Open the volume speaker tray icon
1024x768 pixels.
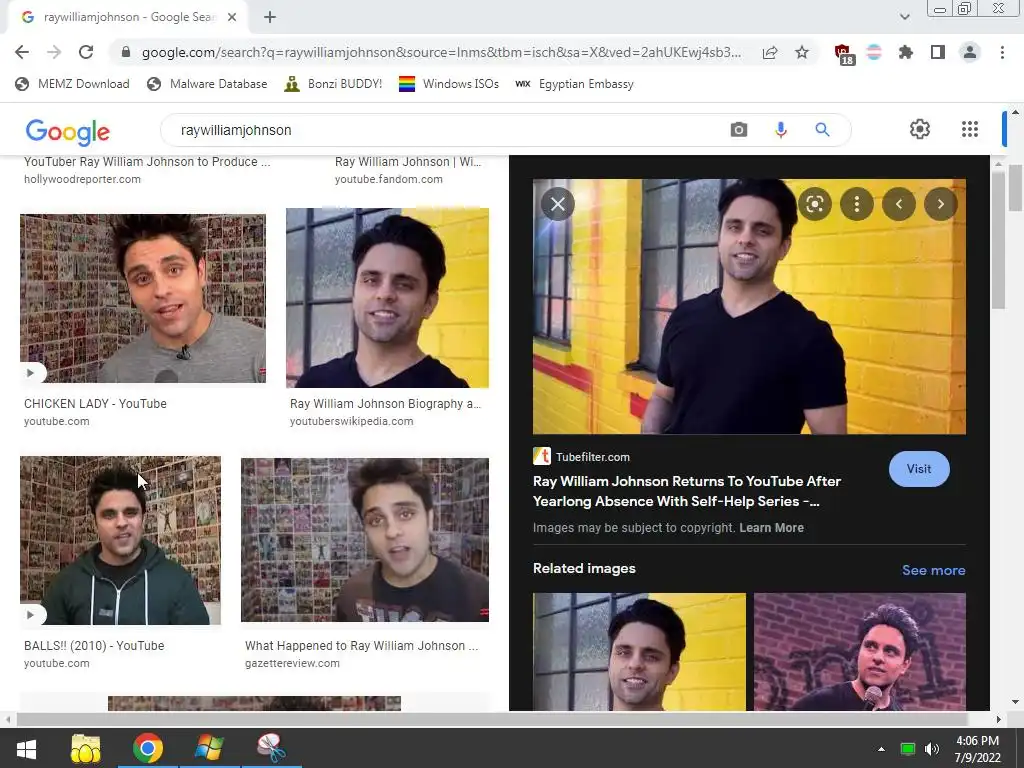932,749
